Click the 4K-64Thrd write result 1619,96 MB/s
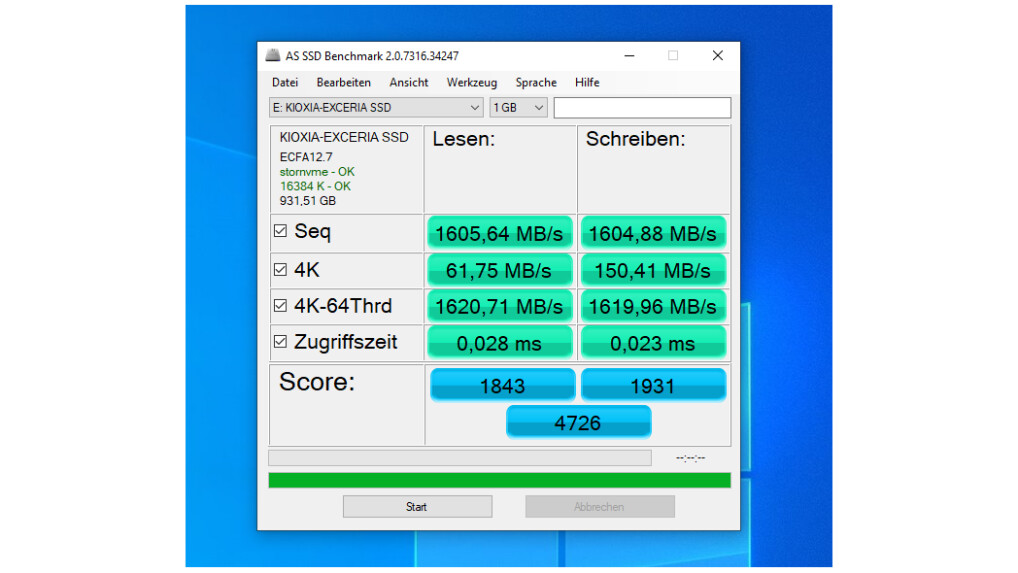The height and width of the screenshot is (573, 1018). pyautogui.click(x=652, y=306)
